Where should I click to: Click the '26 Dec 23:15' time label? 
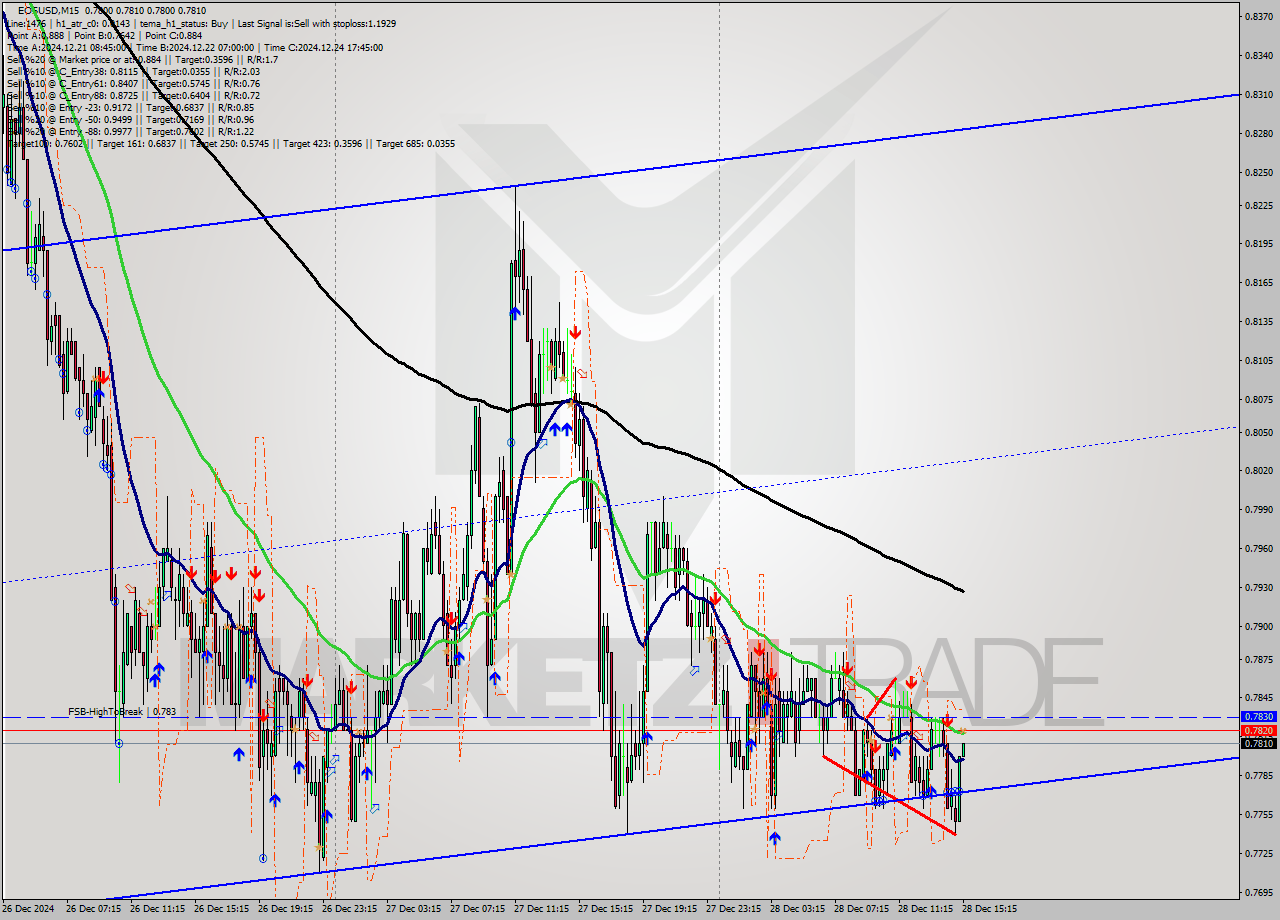coord(349,909)
